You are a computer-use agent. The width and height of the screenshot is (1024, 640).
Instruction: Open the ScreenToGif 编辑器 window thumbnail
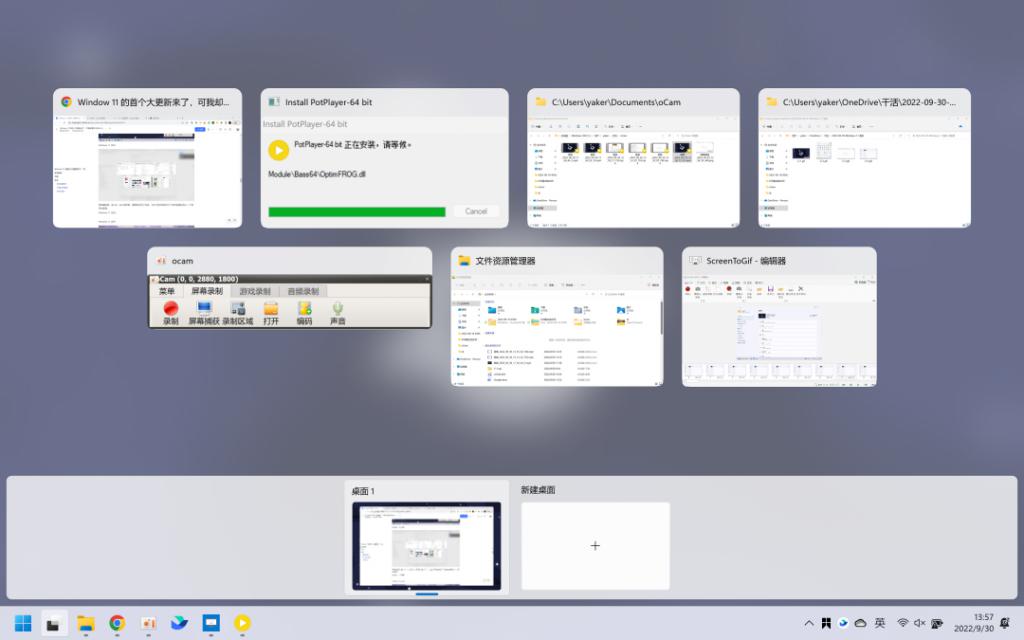pos(779,317)
